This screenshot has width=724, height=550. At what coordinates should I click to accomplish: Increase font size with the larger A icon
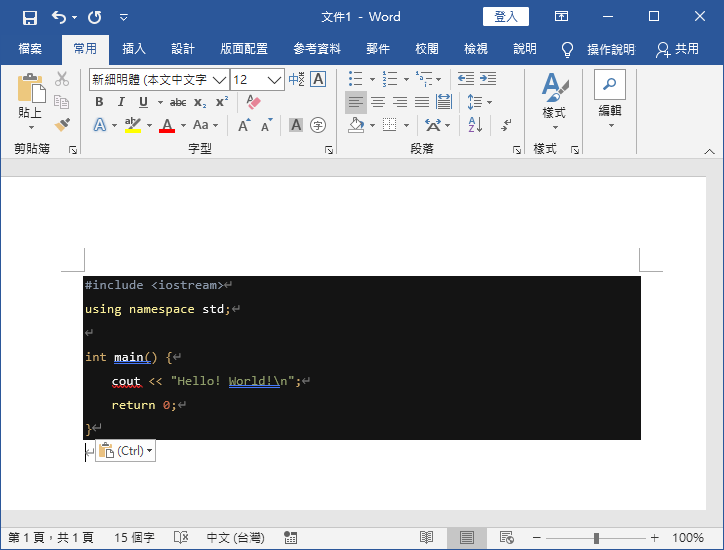click(244, 125)
